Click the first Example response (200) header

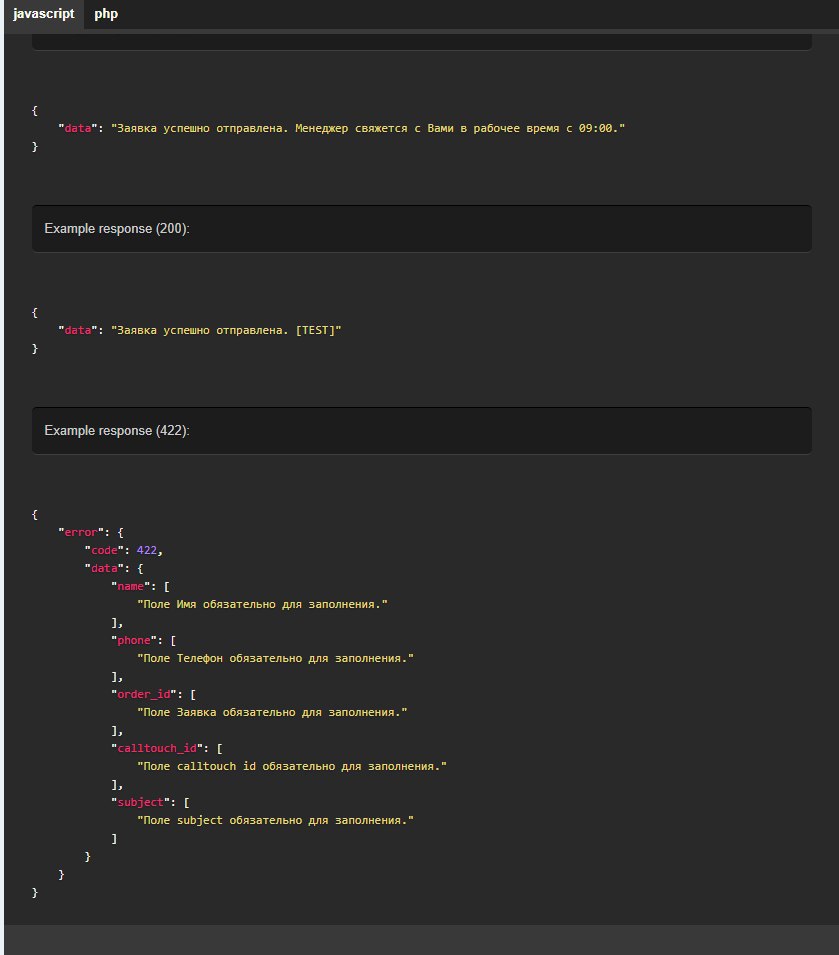pyautogui.click(x=421, y=228)
